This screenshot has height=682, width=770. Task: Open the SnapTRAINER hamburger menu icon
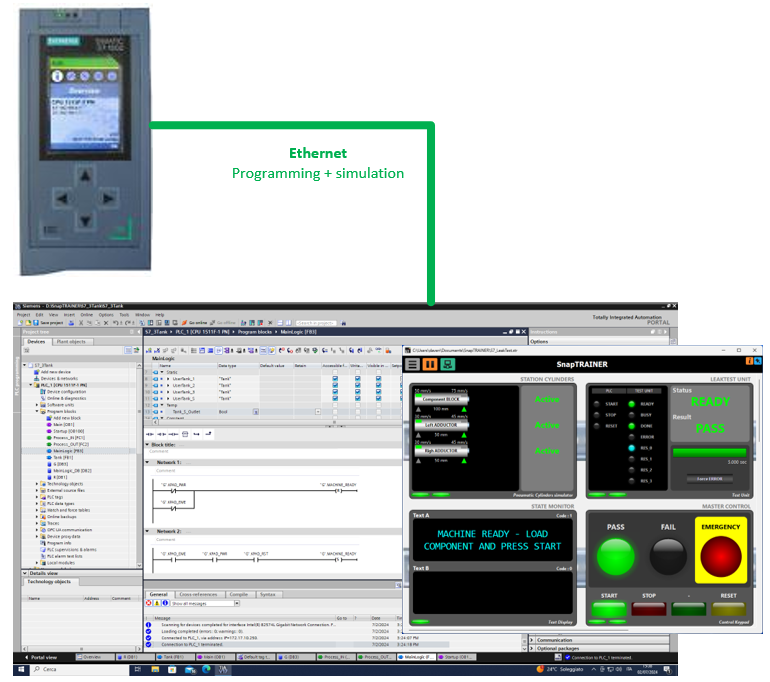412,364
